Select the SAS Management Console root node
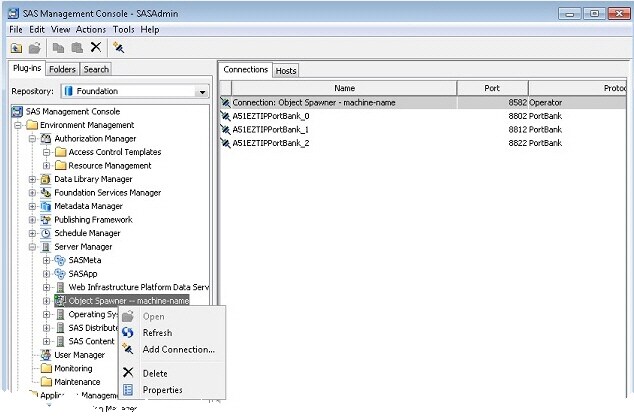This screenshot has width=634, height=419. coord(73,112)
